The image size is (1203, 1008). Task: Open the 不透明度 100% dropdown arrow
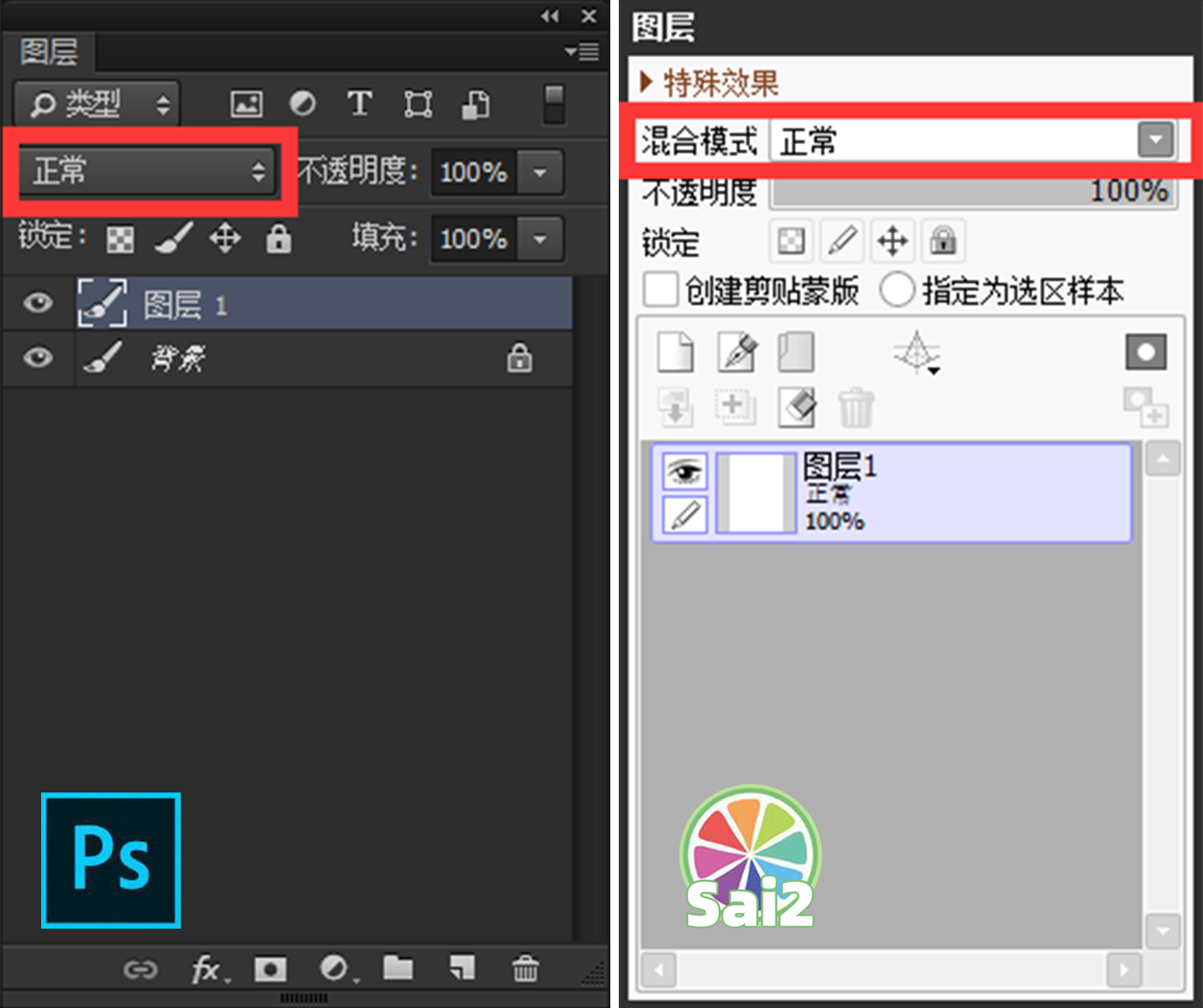(x=539, y=172)
